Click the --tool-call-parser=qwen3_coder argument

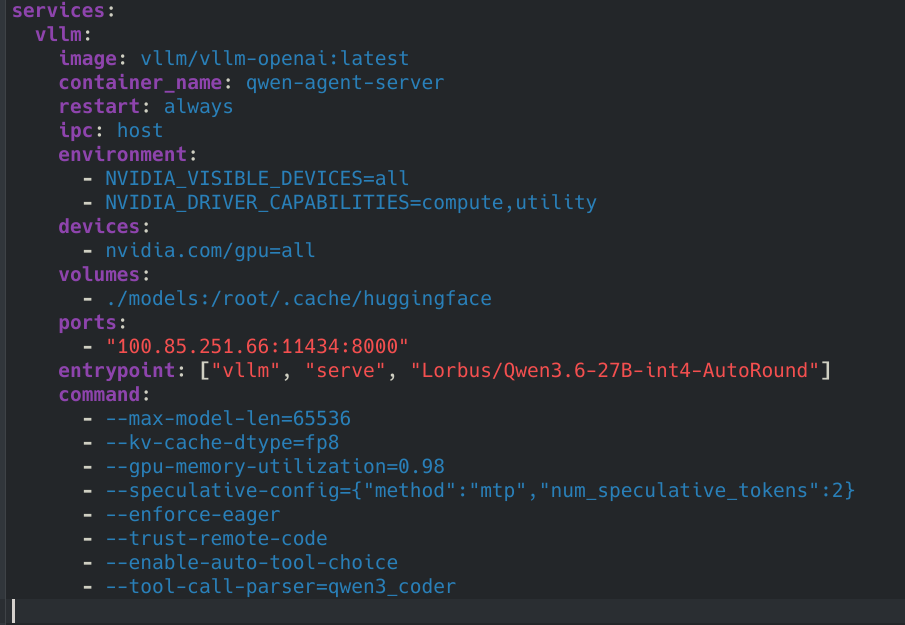pos(281,586)
